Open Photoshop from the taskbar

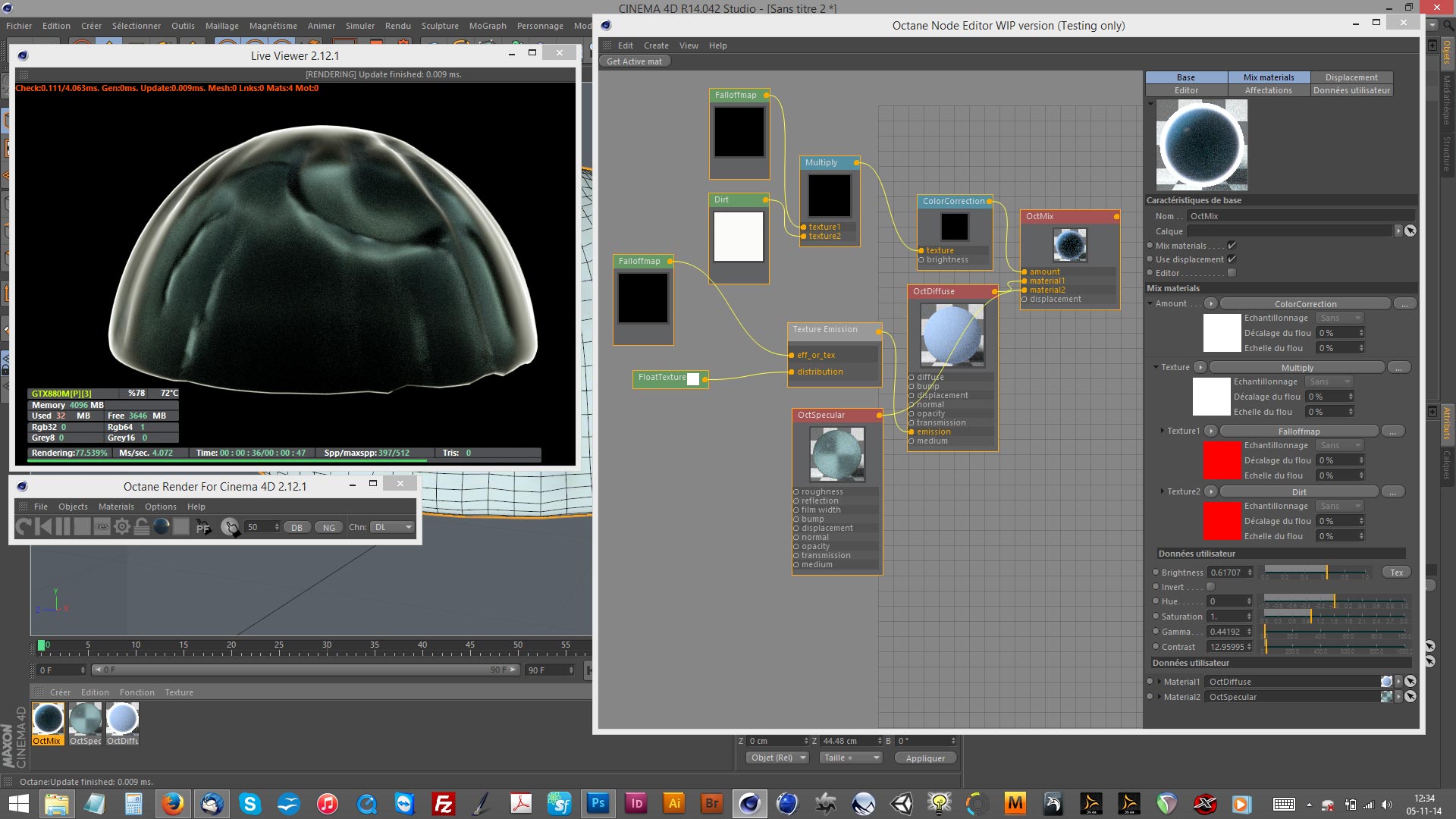pyautogui.click(x=598, y=803)
